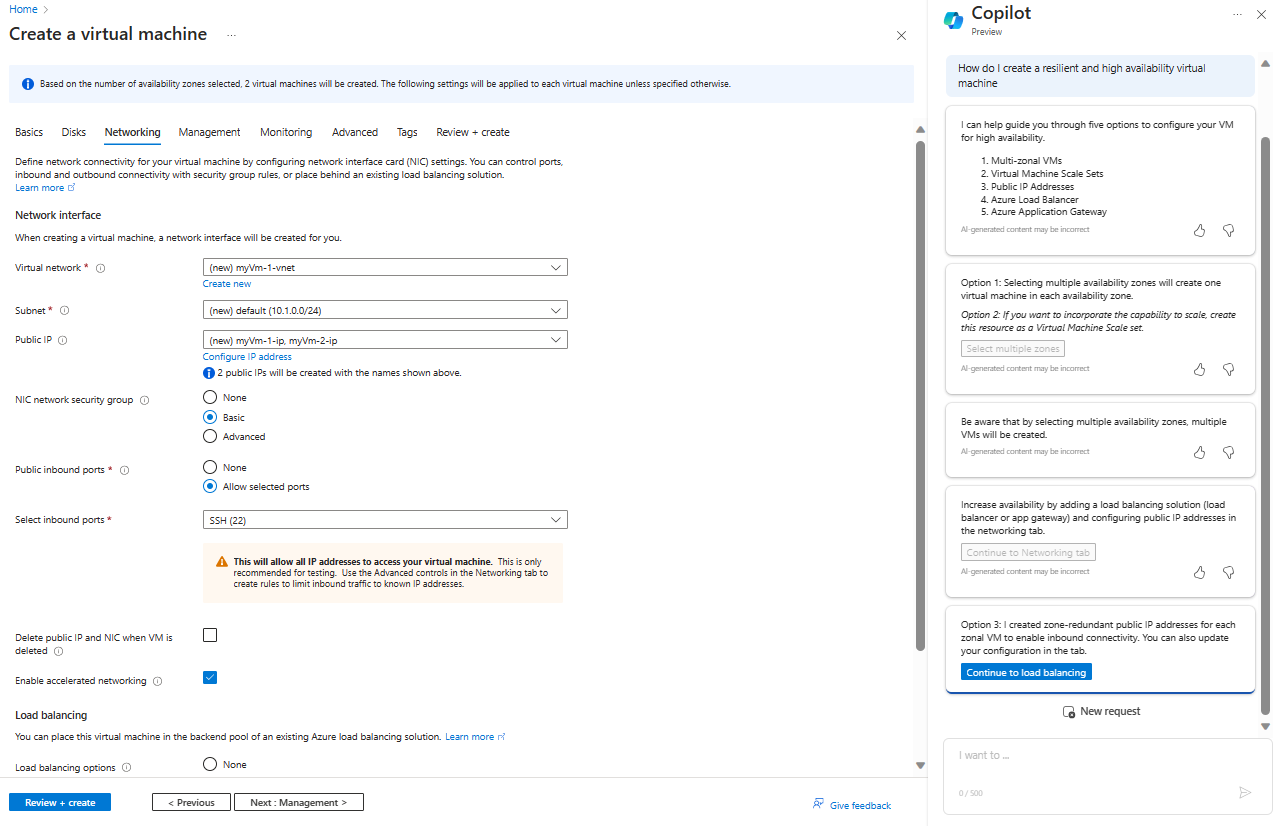
Task: Click the info icon next to Public IP
Action: [63, 340]
